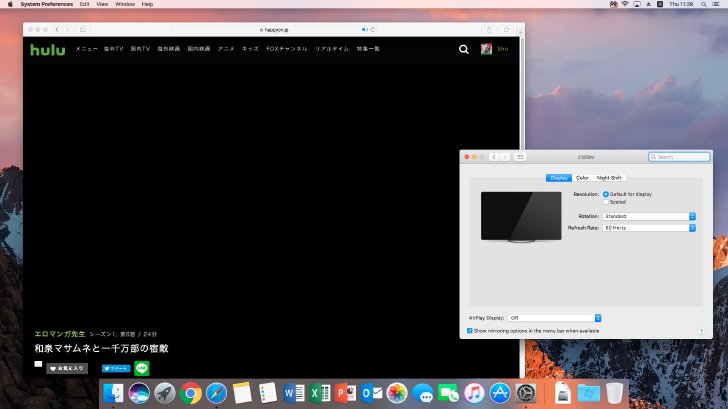Open System Preferences gear in Dock
Viewport: 728px width, 409px height.
click(x=526, y=393)
